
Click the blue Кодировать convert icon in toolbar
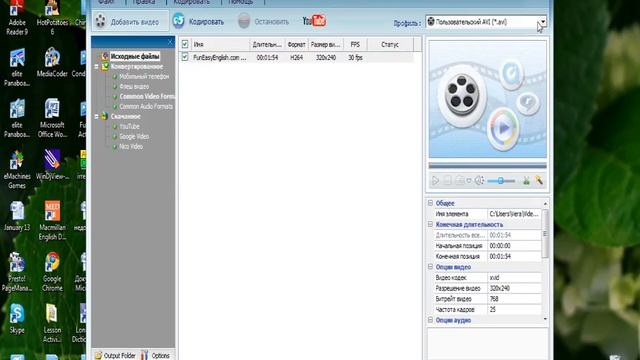click(178, 21)
